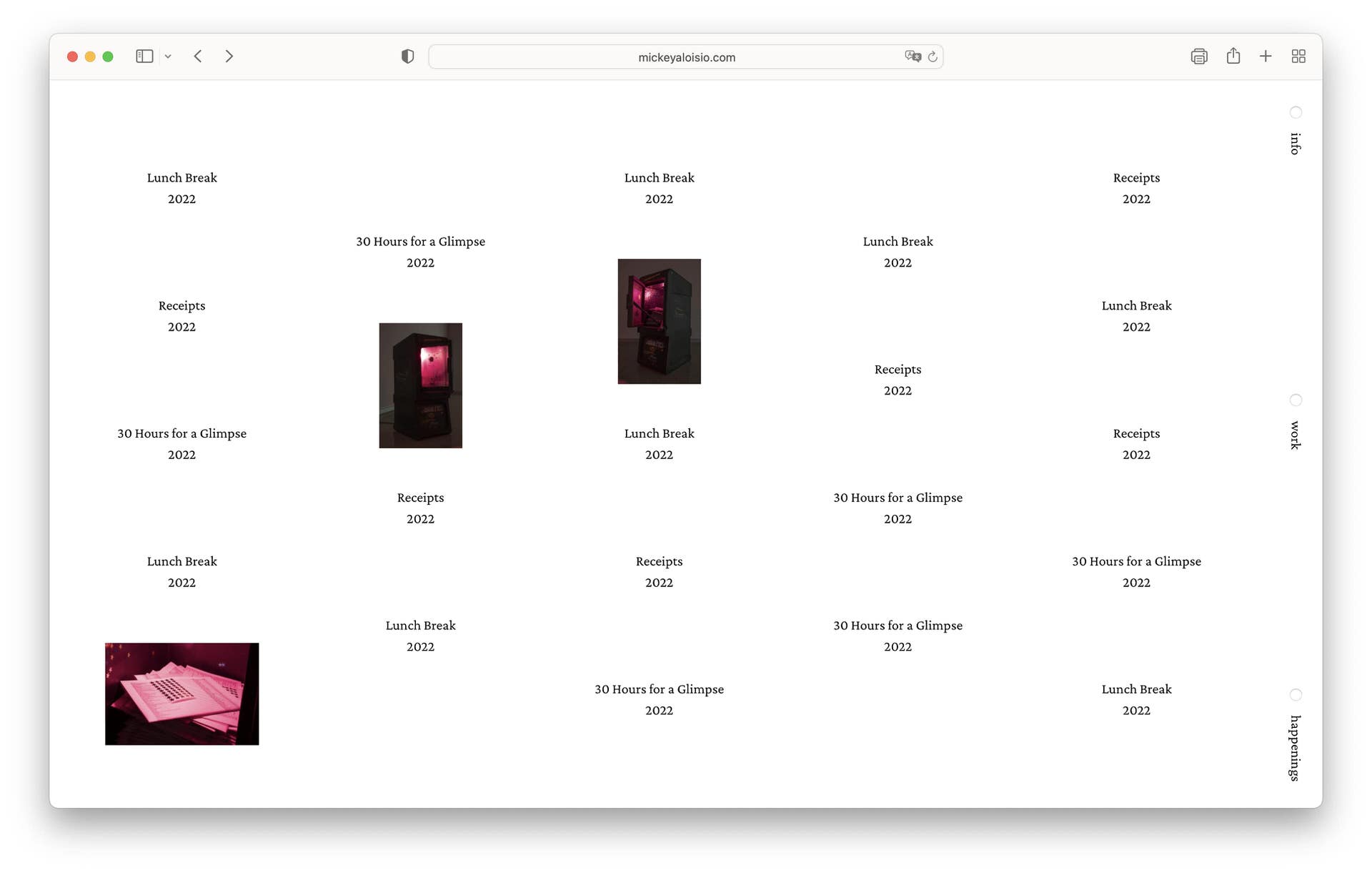Expand the sidebar options dropdown chevron
This screenshot has height=873, width=1372.
click(x=168, y=56)
